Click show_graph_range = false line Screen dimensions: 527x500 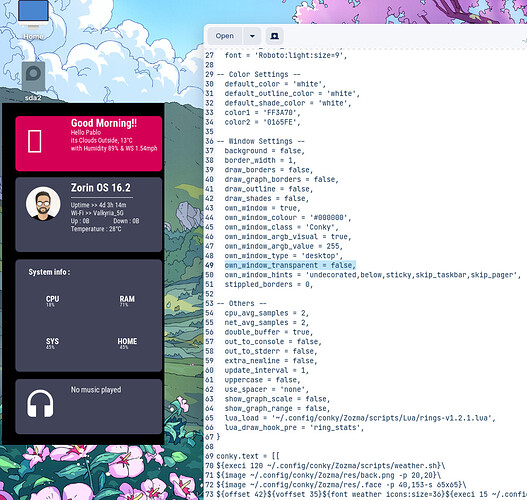[277, 409]
